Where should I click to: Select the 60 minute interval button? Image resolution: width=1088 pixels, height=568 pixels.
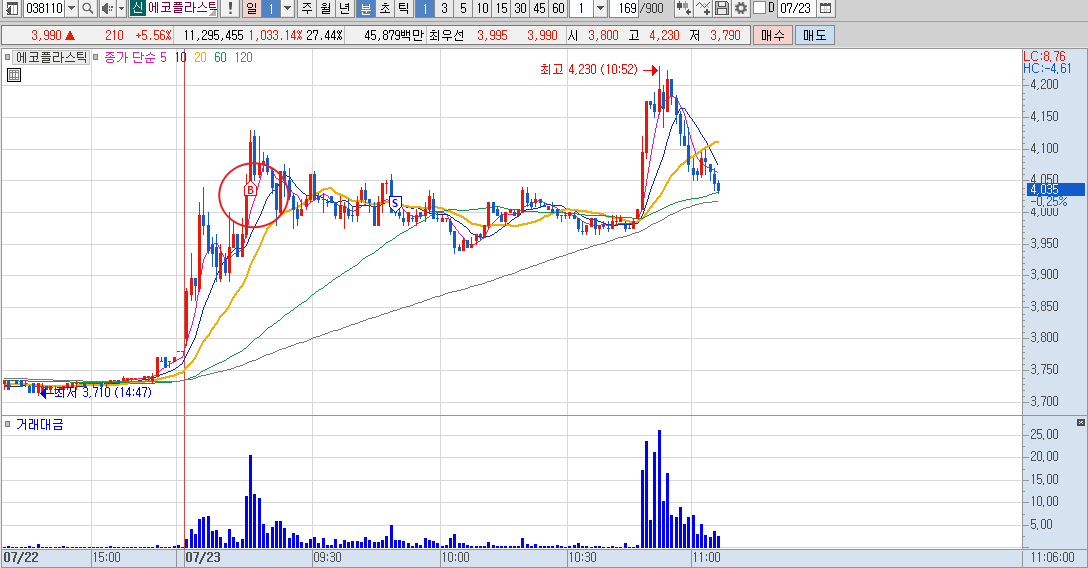(x=559, y=8)
